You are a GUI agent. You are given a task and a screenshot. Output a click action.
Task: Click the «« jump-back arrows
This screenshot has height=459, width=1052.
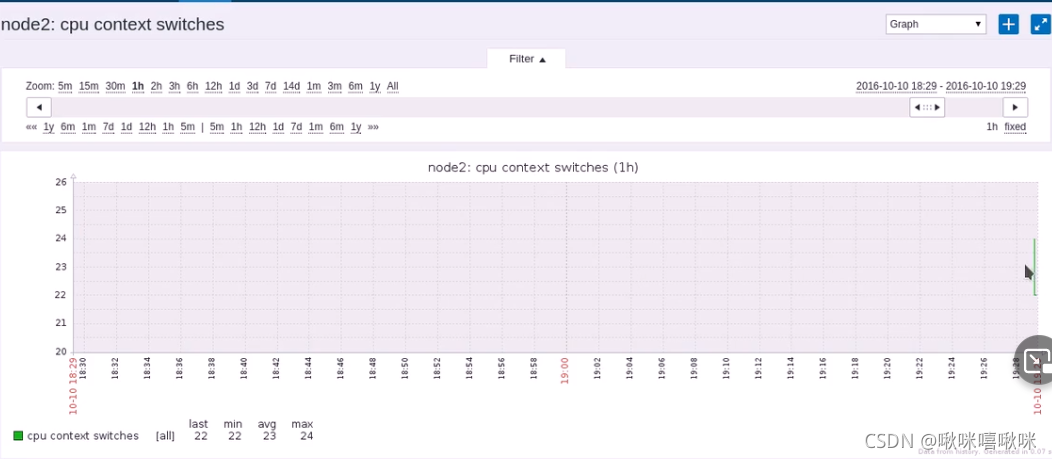tap(31, 127)
